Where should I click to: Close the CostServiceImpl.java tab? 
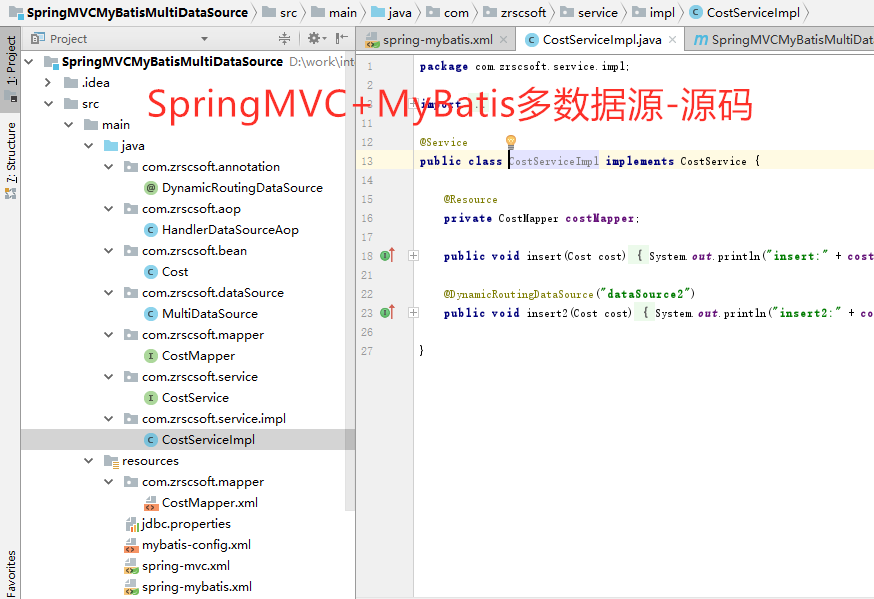pos(673,40)
